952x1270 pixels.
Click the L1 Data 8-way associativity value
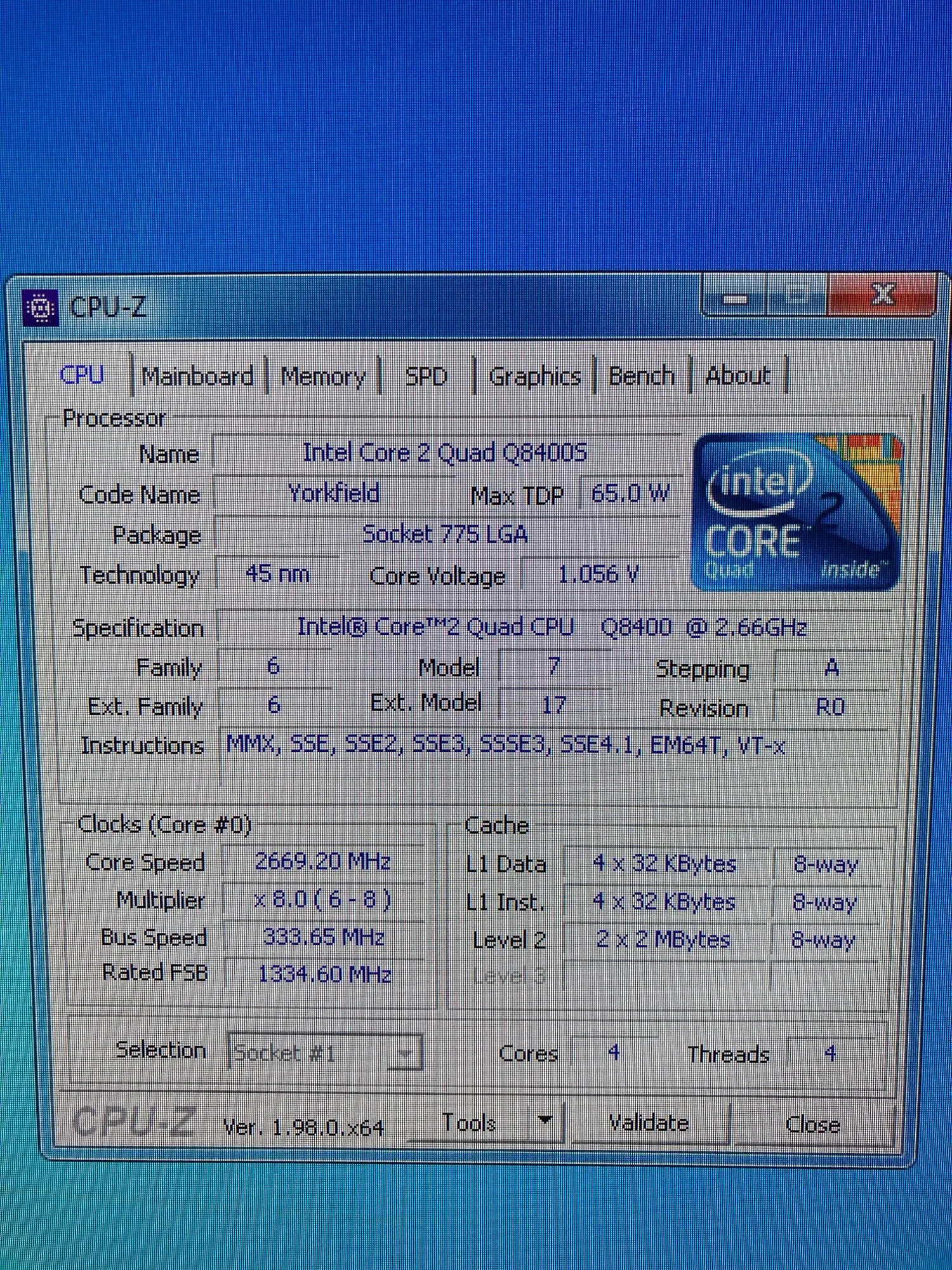point(826,864)
